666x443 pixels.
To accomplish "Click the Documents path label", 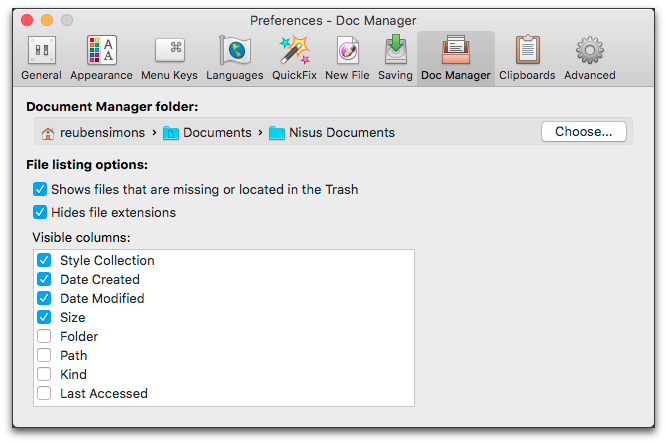I will coord(217,133).
